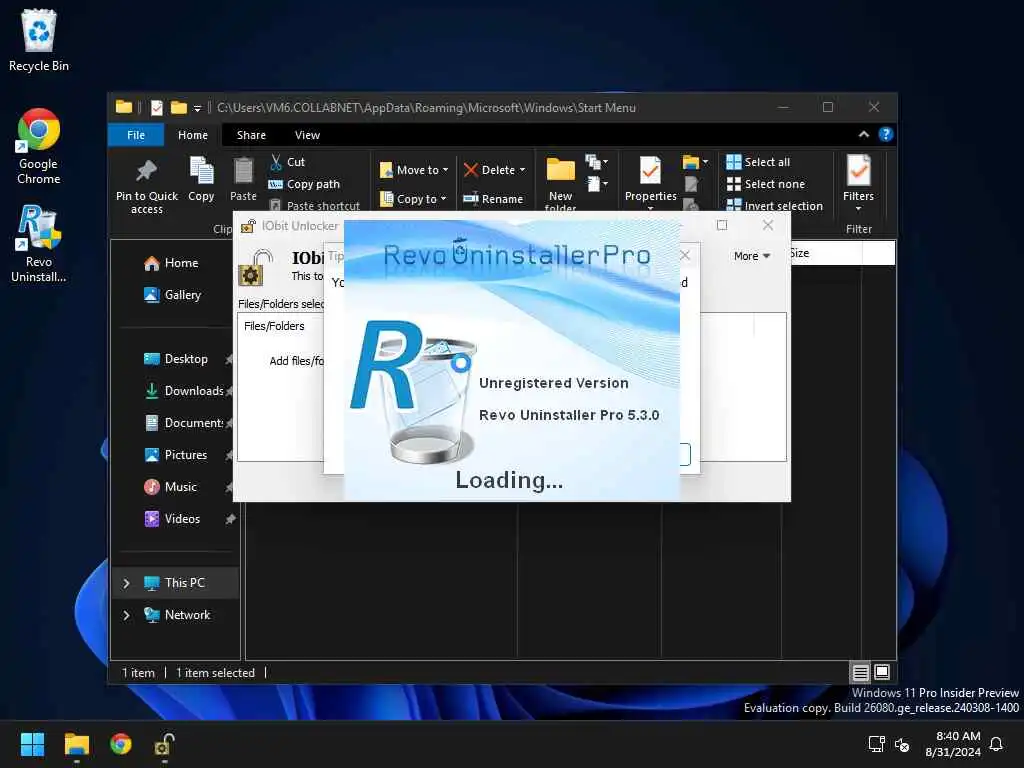This screenshot has height=768, width=1024.
Task: Open the Delete dropdown arrow
Action: [522, 170]
